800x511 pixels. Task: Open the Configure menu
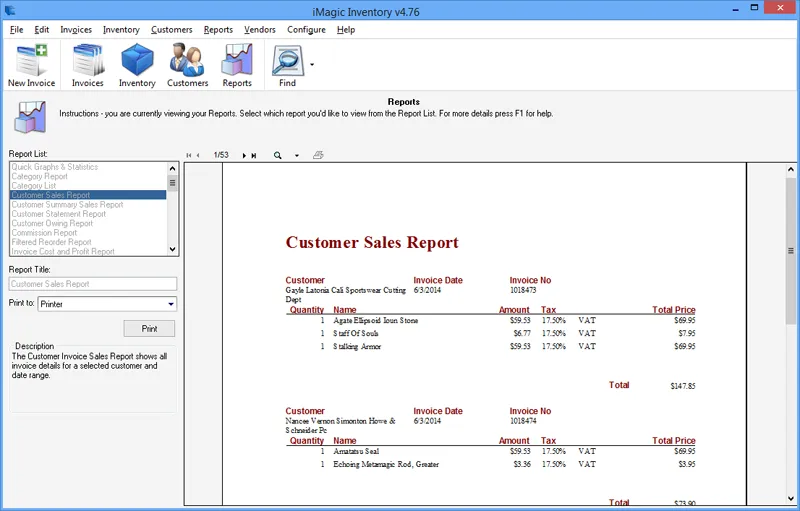click(306, 30)
